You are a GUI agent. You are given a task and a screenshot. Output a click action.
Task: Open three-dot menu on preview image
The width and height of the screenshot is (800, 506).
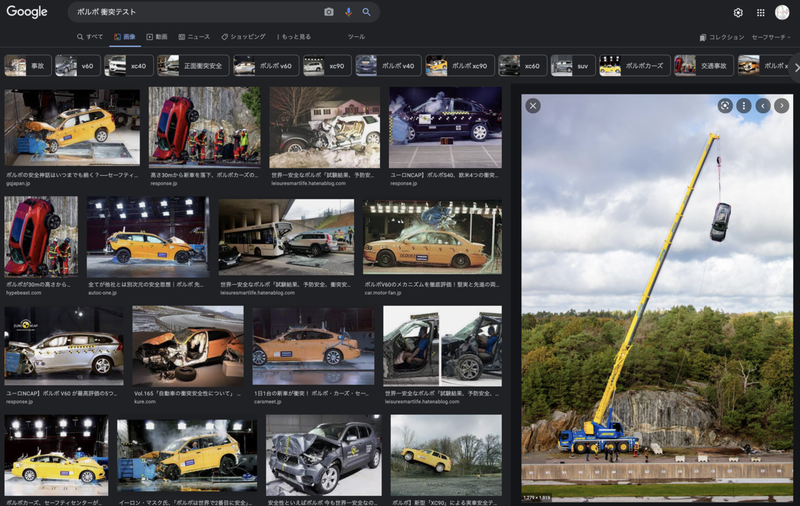pyautogui.click(x=744, y=105)
